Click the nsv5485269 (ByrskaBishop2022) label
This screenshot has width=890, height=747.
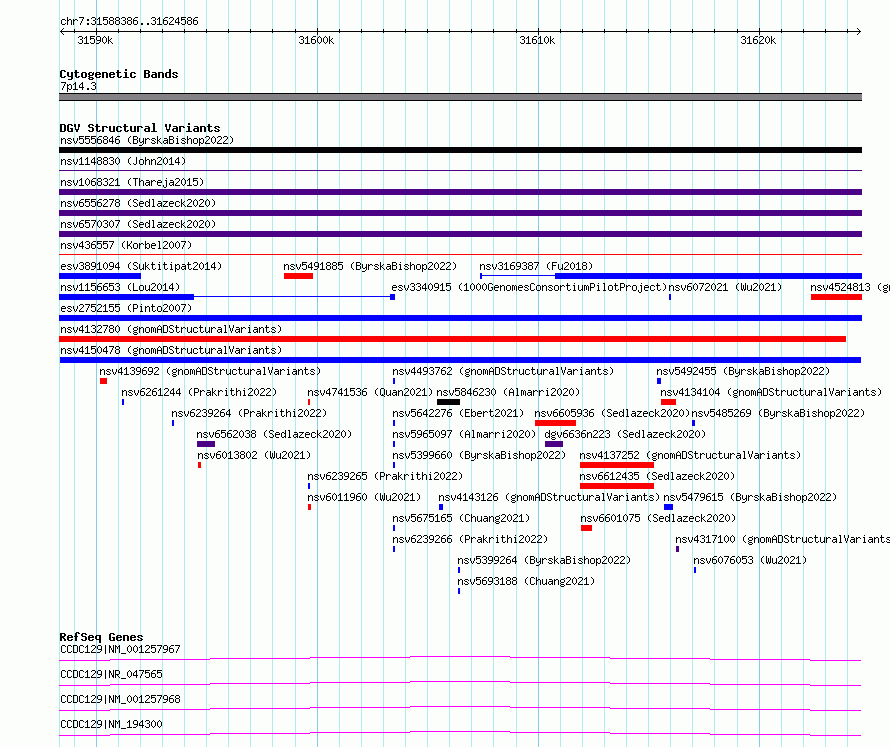tap(778, 413)
